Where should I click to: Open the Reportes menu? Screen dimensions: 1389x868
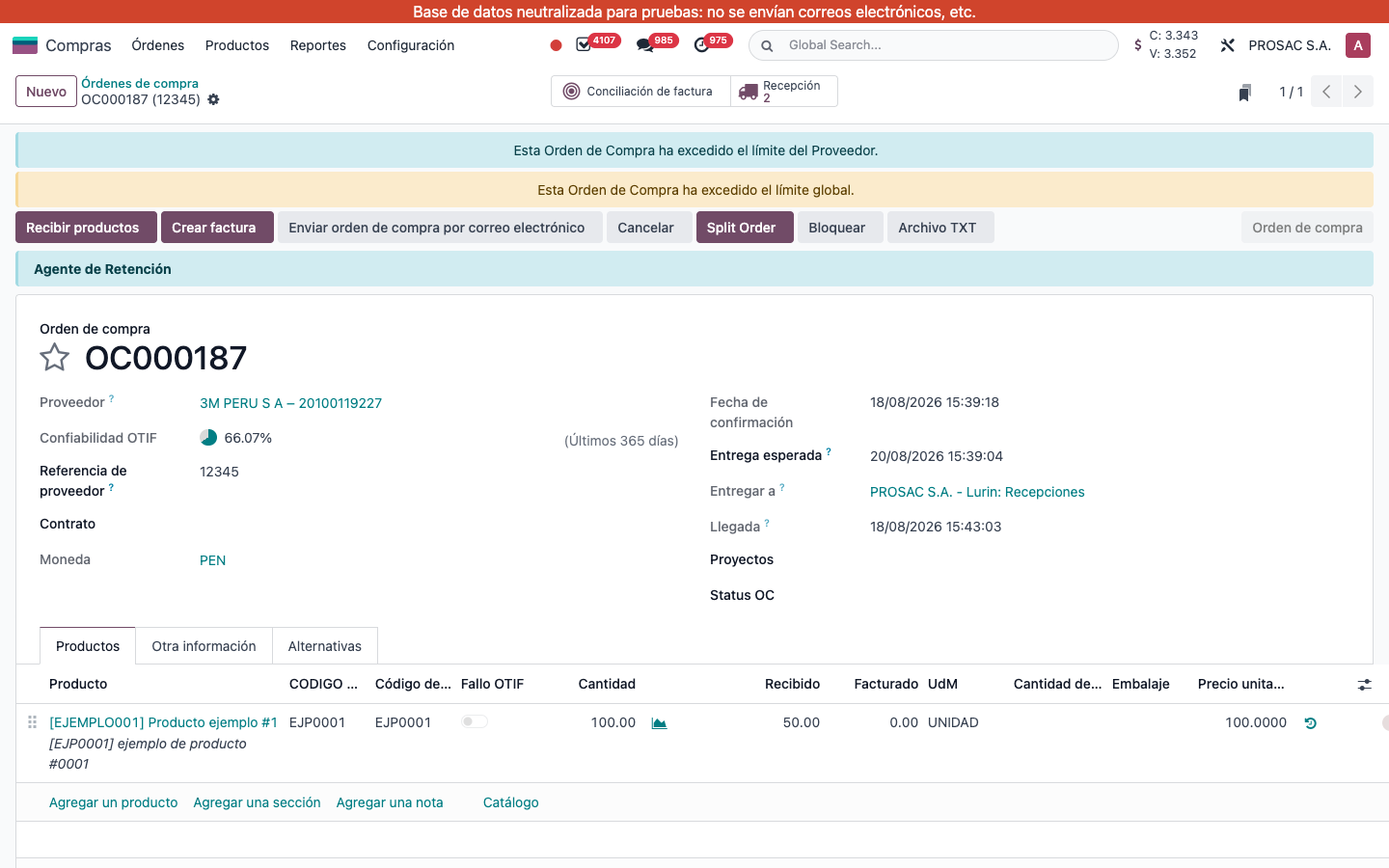click(x=318, y=45)
